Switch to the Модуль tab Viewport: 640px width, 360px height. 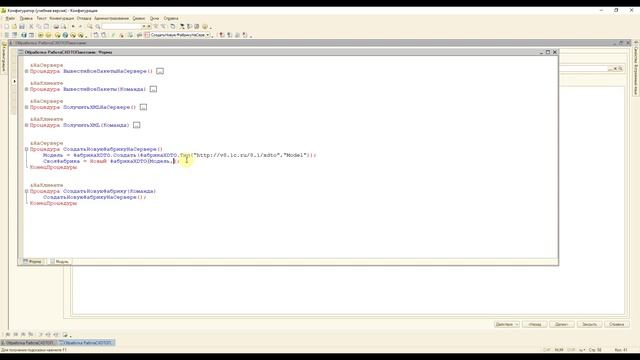(x=60, y=261)
